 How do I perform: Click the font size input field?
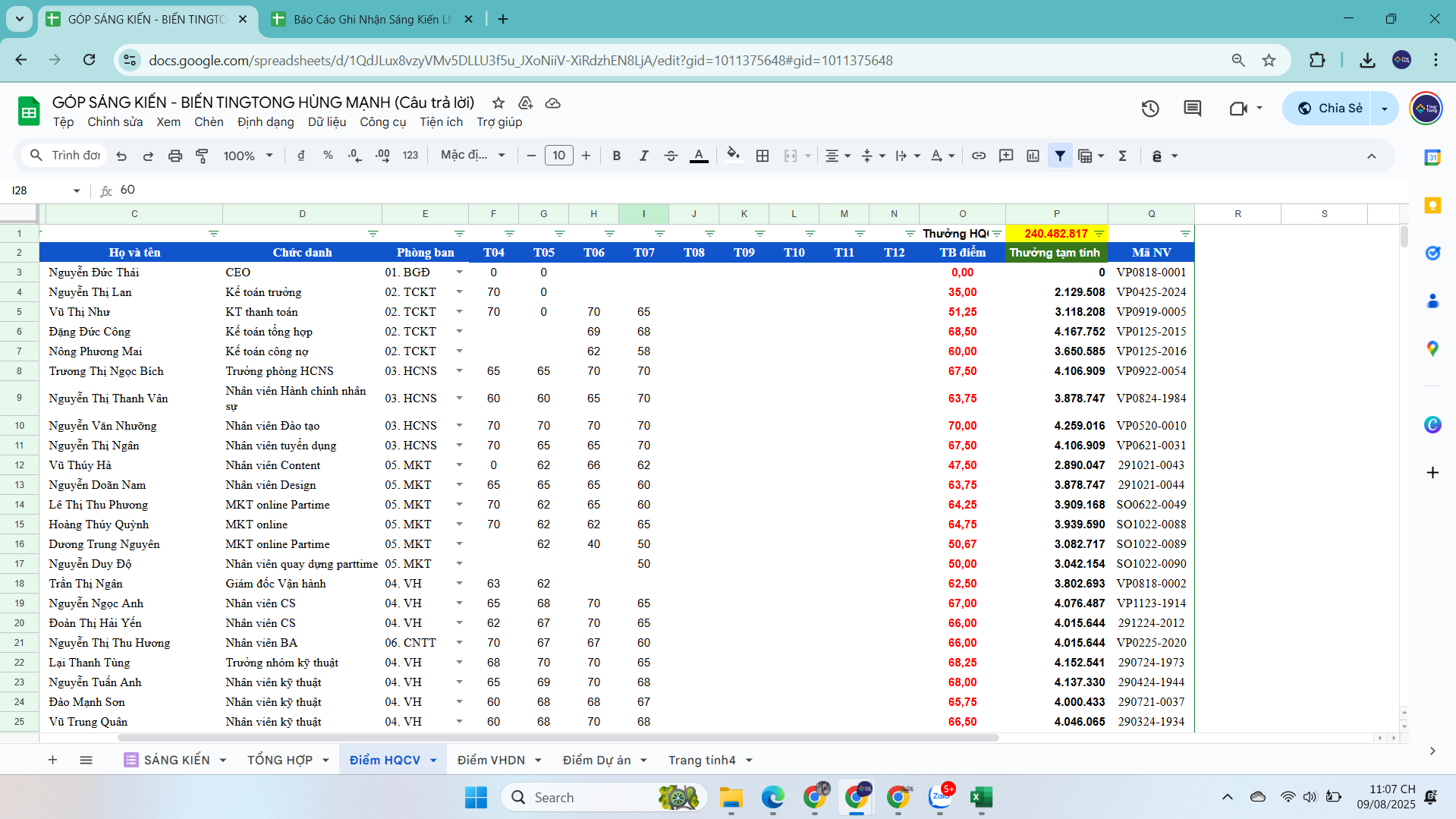coord(558,156)
